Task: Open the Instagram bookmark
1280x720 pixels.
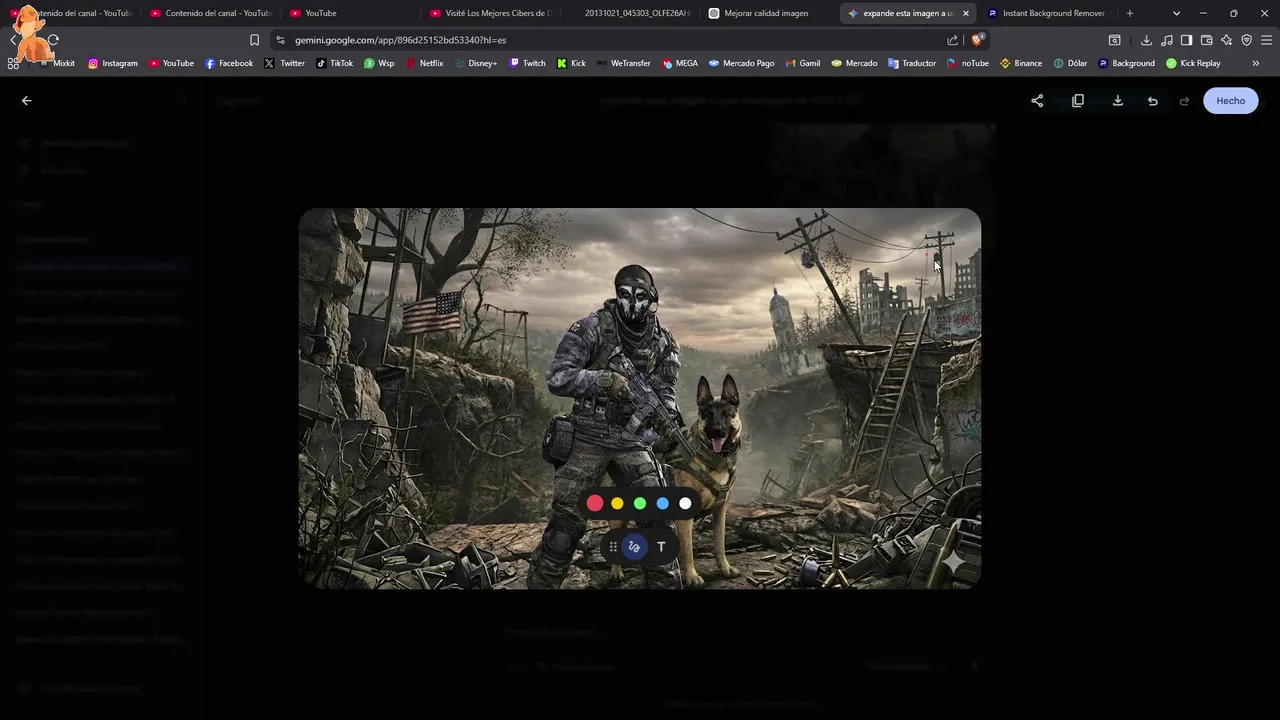Action: (113, 63)
